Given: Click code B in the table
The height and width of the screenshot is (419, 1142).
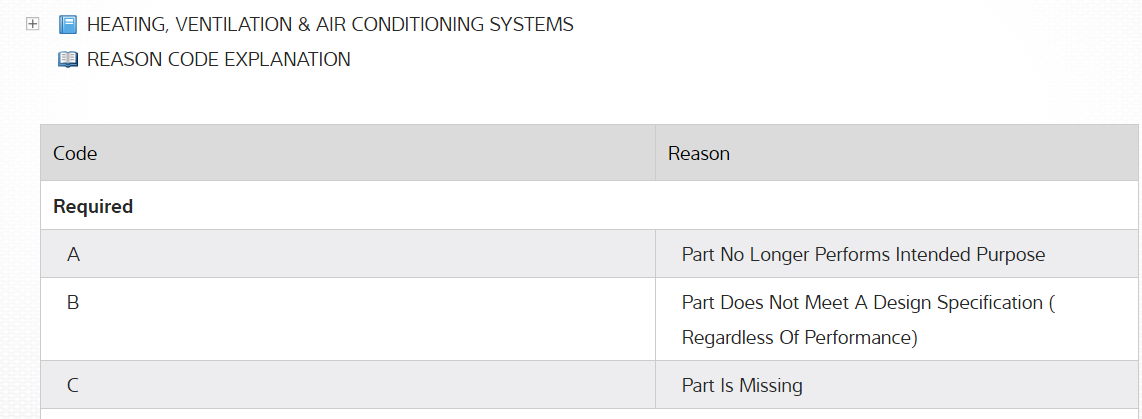Looking at the screenshot, I should [73, 302].
